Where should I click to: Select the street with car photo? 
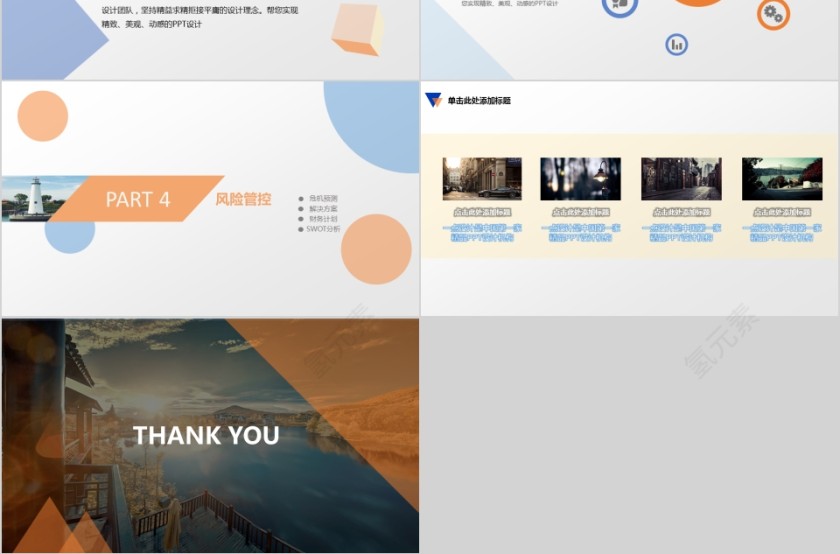pos(482,179)
